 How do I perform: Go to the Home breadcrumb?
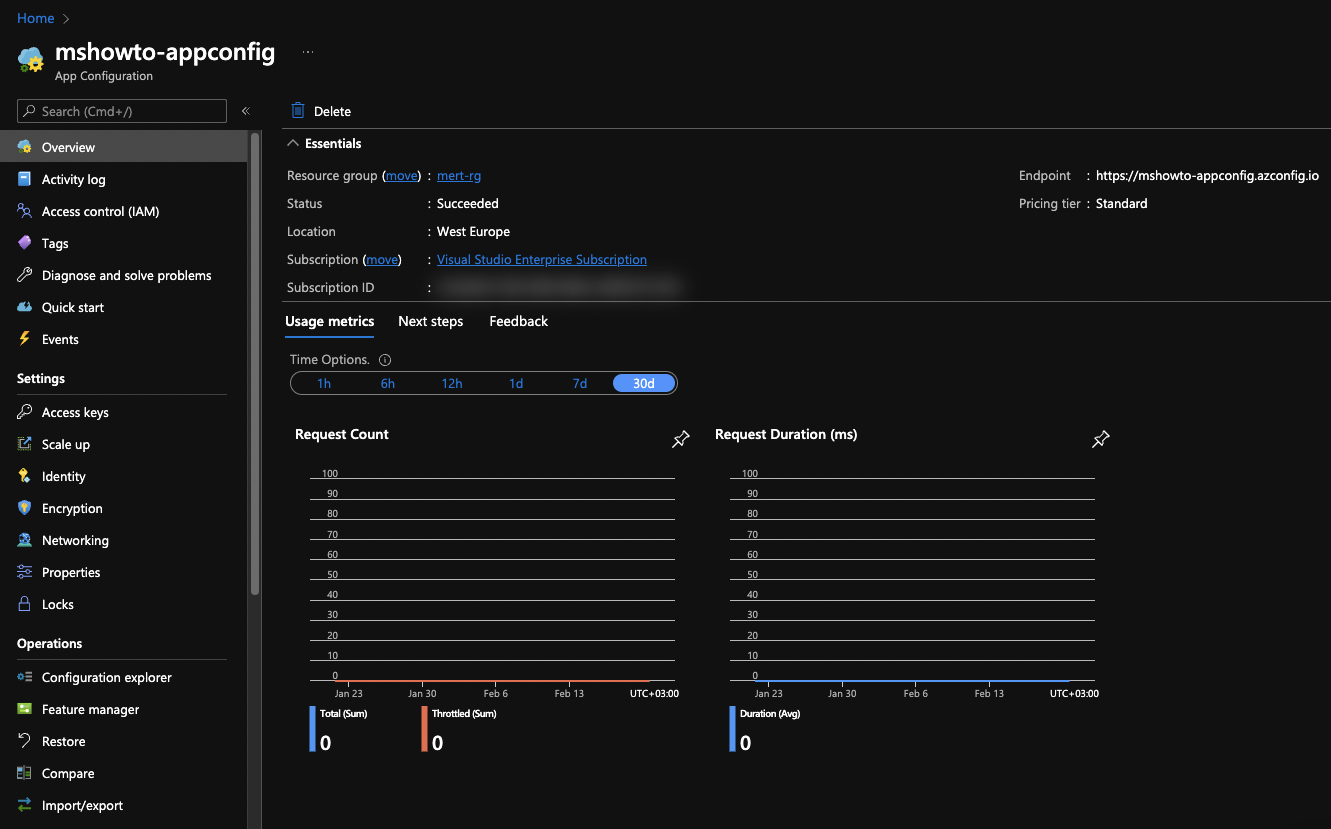[x=36, y=18]
